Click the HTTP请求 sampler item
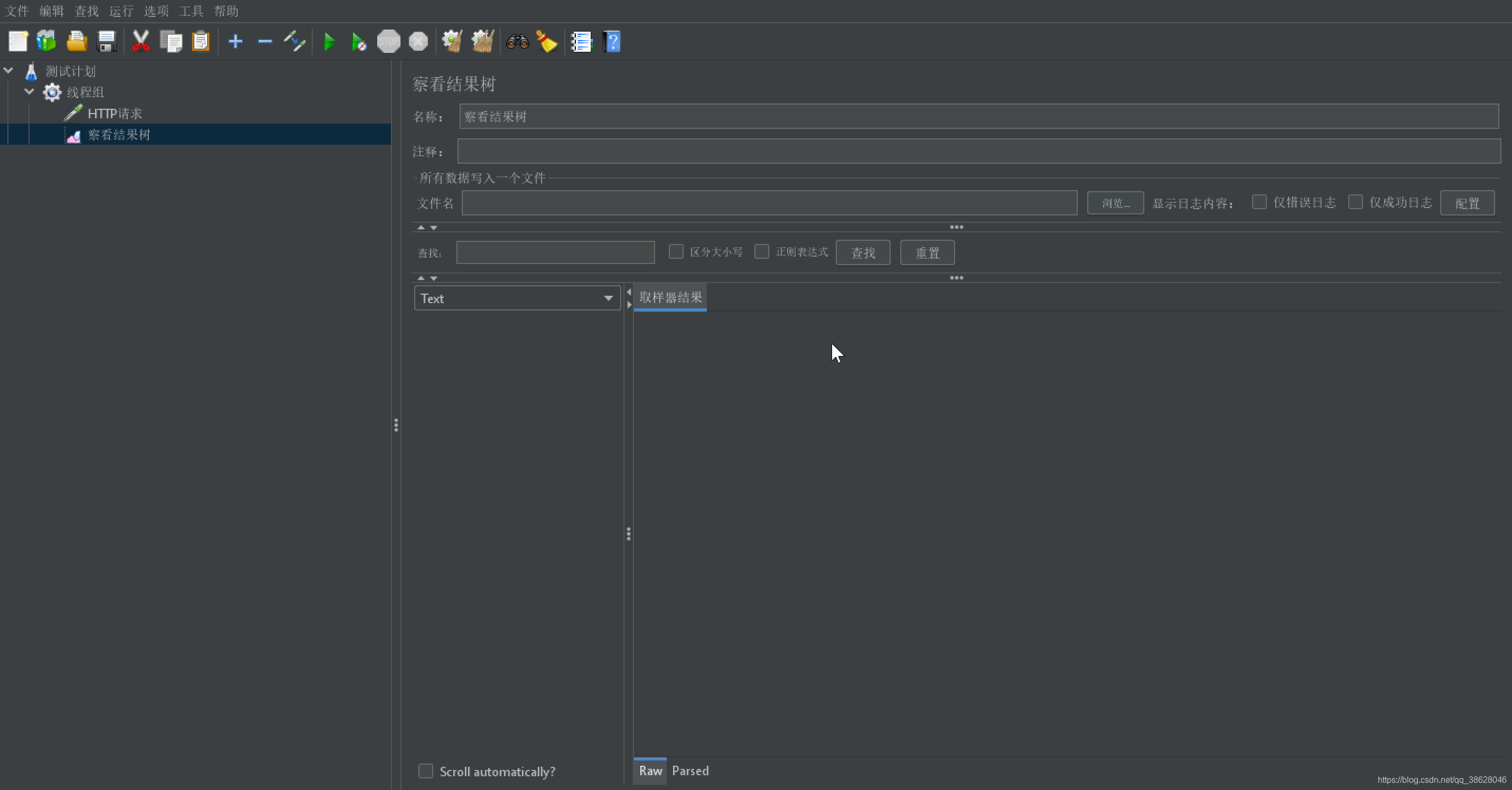 click(x=114, y=113)
